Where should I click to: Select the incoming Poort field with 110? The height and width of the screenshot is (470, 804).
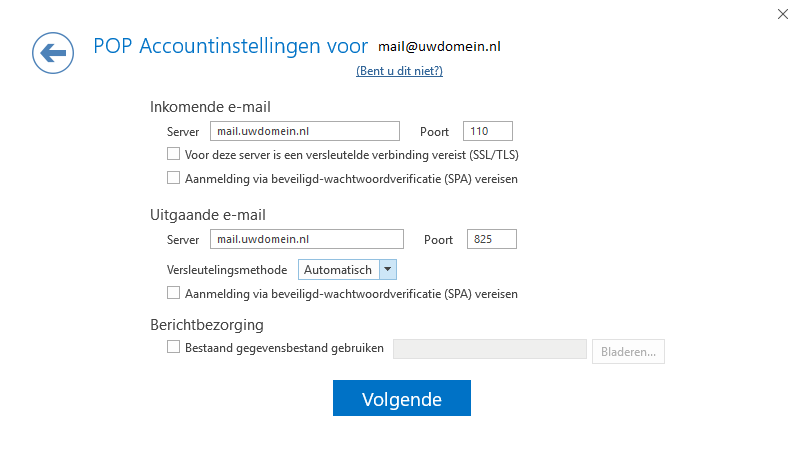(x=488, y=131)
